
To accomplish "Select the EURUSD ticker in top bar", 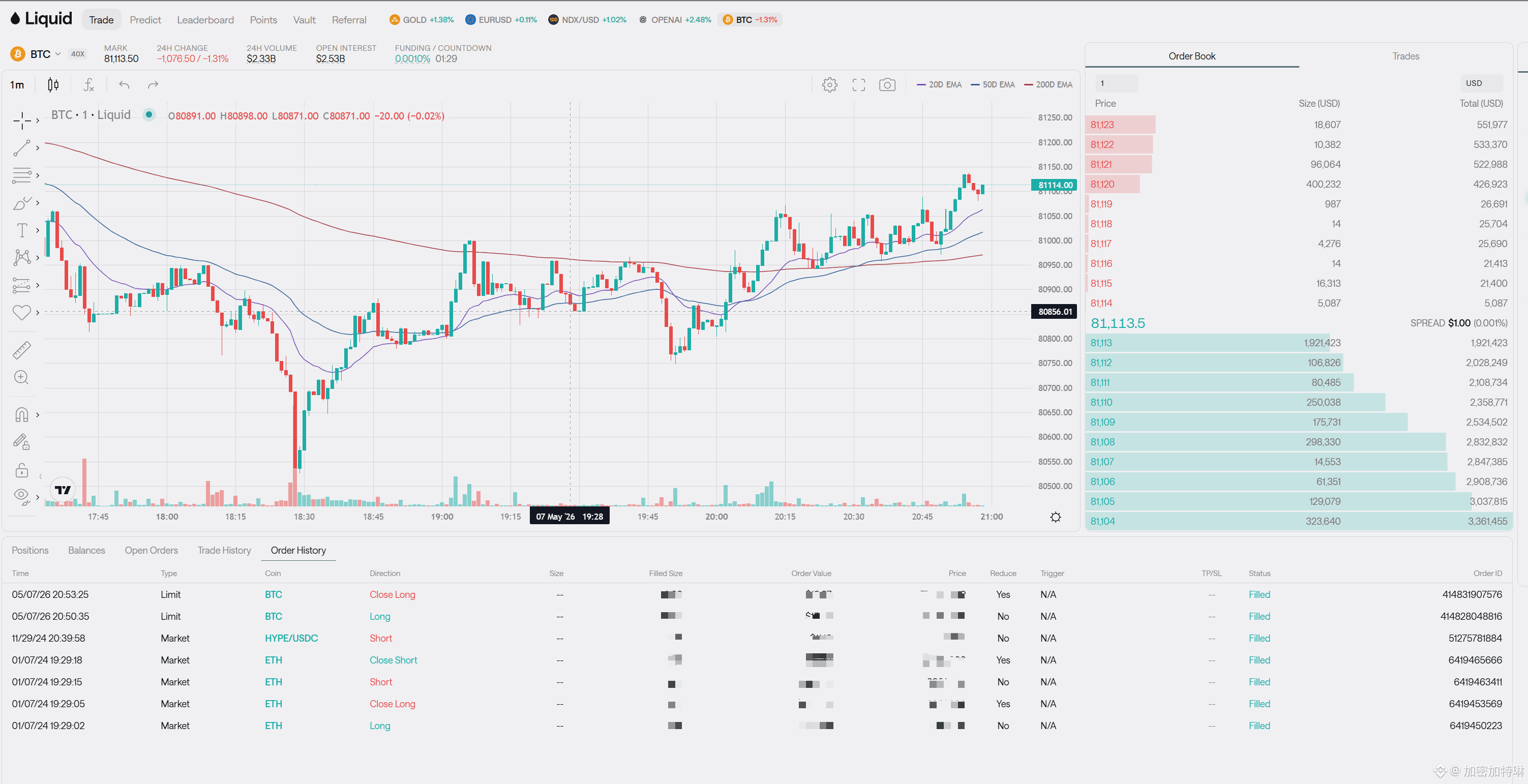I will [502, 19].
